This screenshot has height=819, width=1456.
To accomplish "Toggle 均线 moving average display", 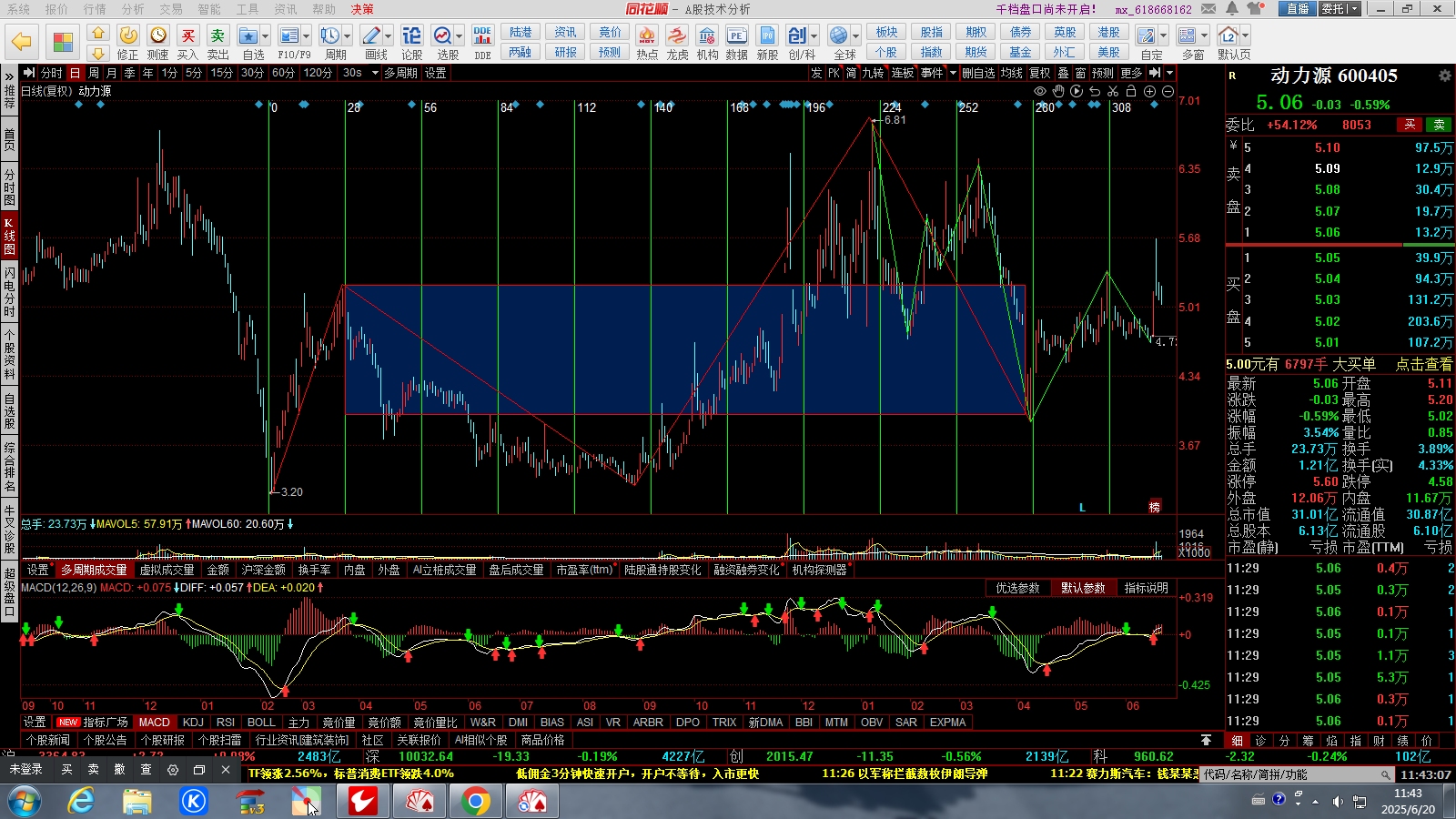I will pyautogui.click(x=1012, y=73).
